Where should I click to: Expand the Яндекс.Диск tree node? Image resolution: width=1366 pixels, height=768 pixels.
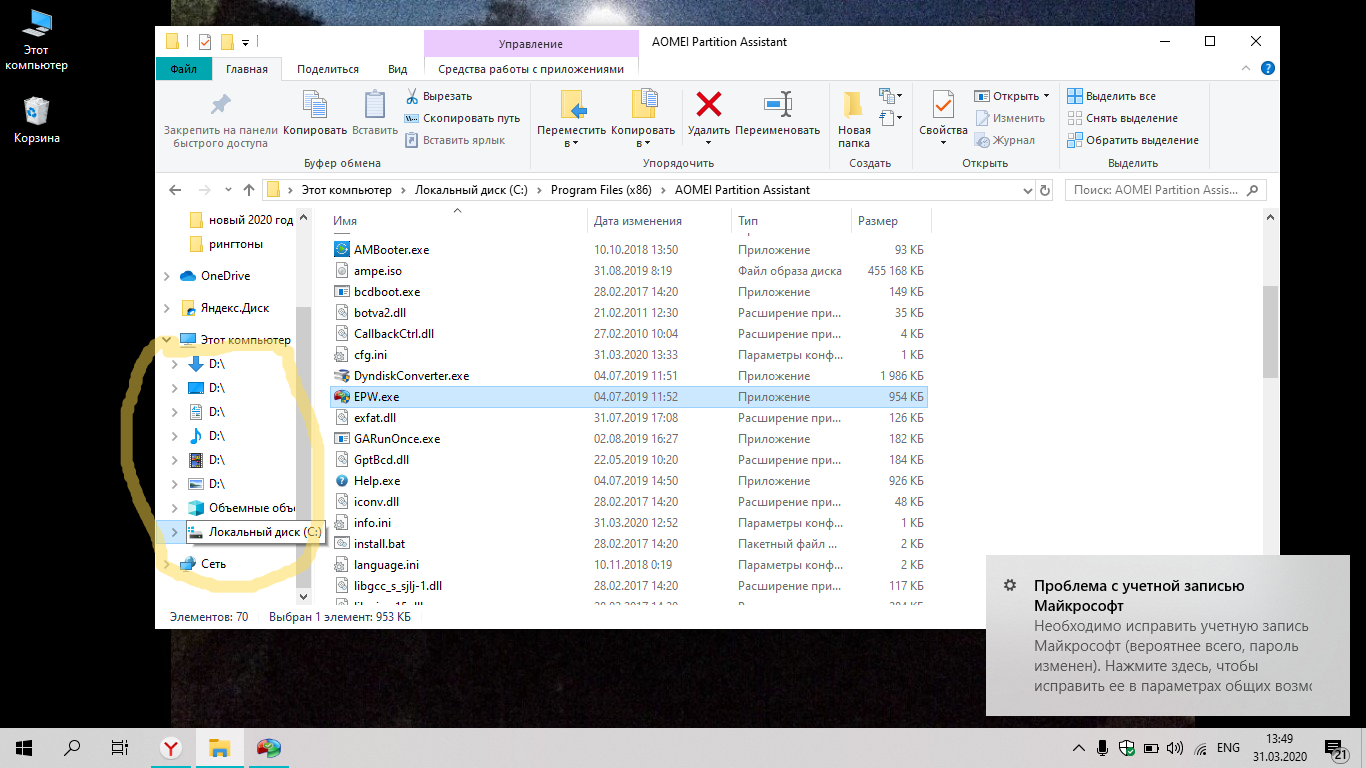[167, 308]
